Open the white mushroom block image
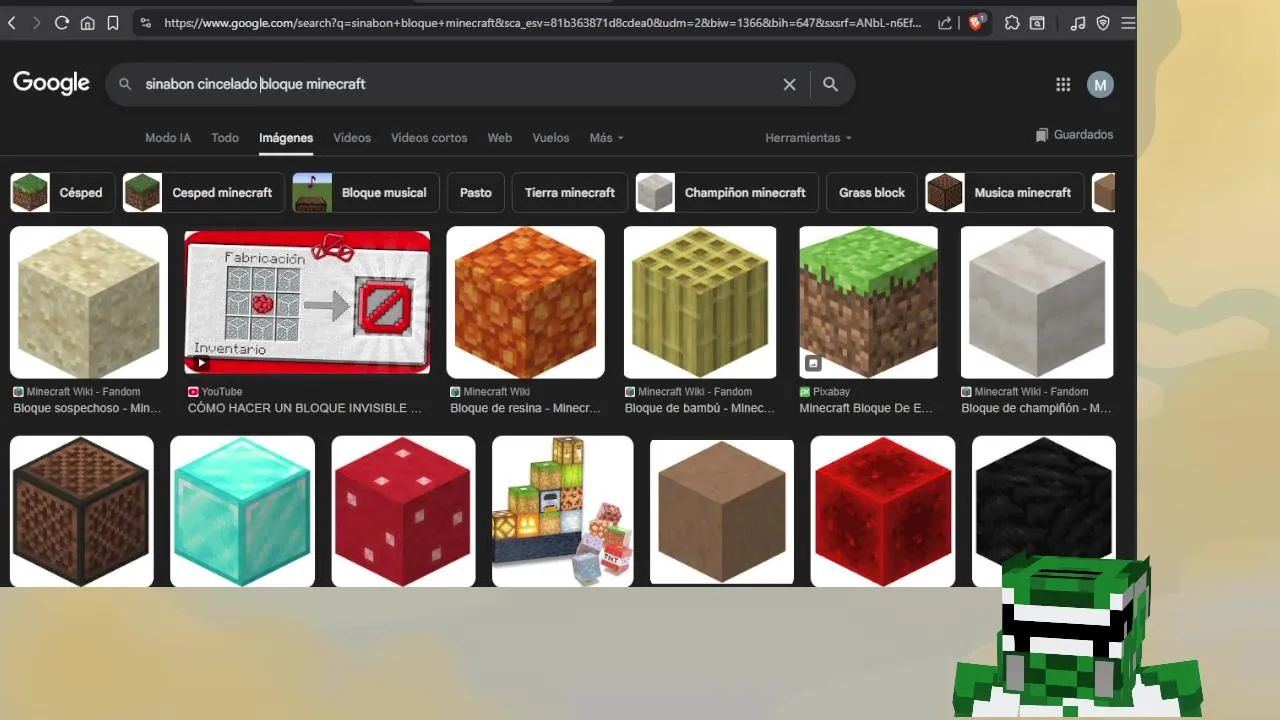This screenshot has width=1280, height=720. 1037,302
